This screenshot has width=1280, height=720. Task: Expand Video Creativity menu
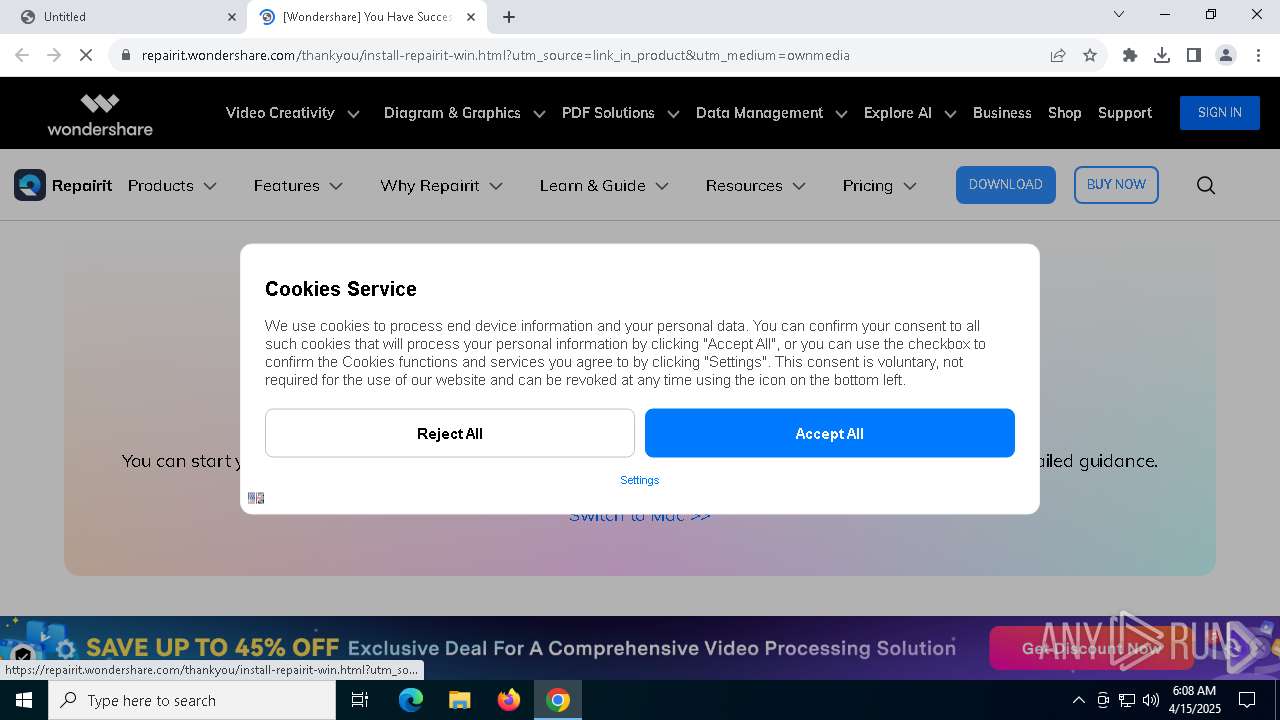(292, 113)
